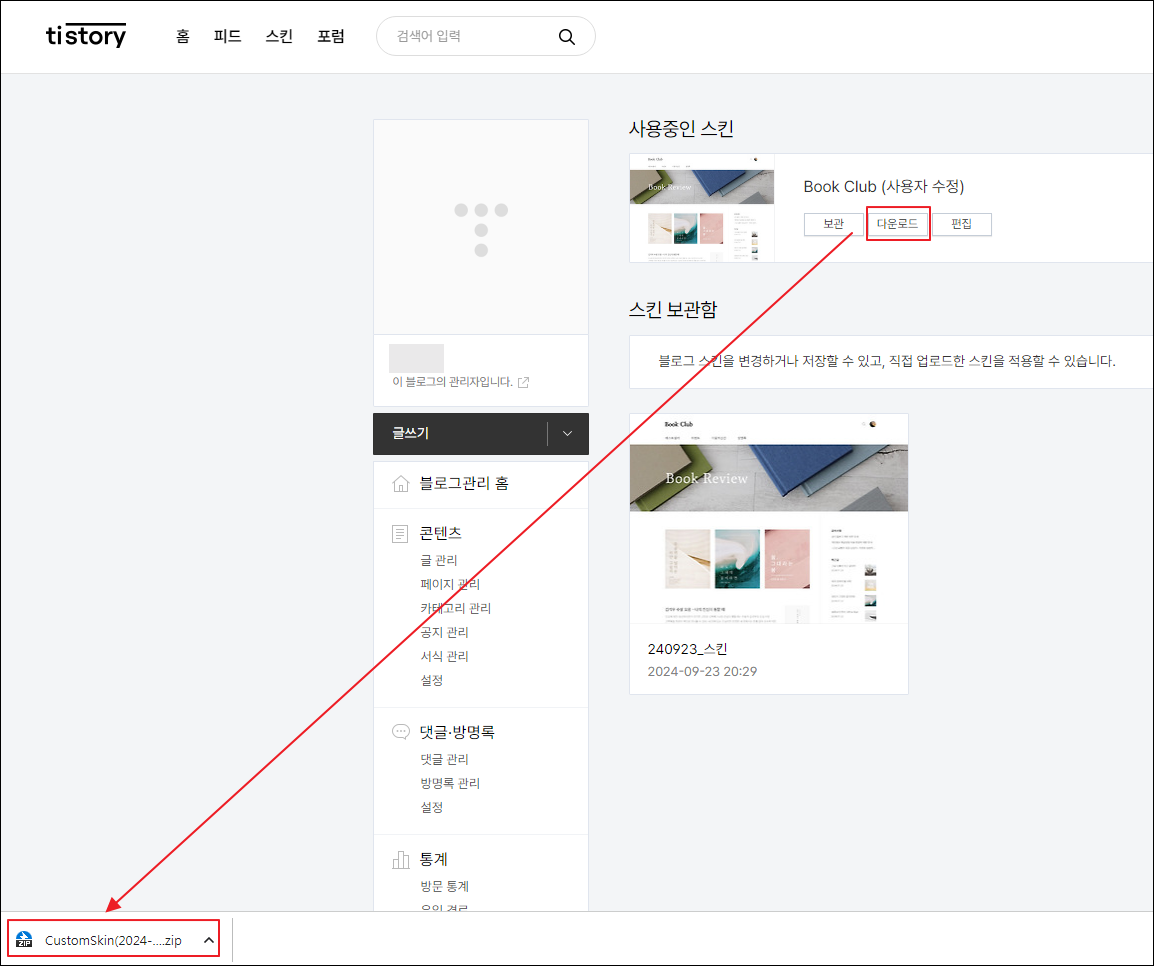Click the date 2024-09-23 20:29
Viewport: 1154px width, 966px height.
(x=702, y=671)
